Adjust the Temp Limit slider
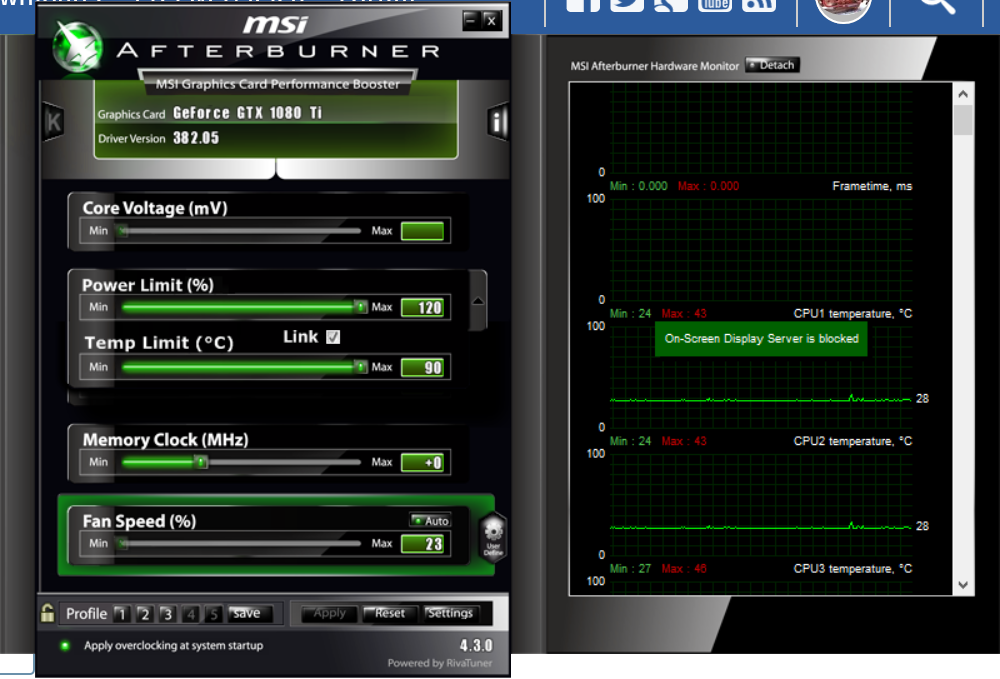 click(241, 367)
